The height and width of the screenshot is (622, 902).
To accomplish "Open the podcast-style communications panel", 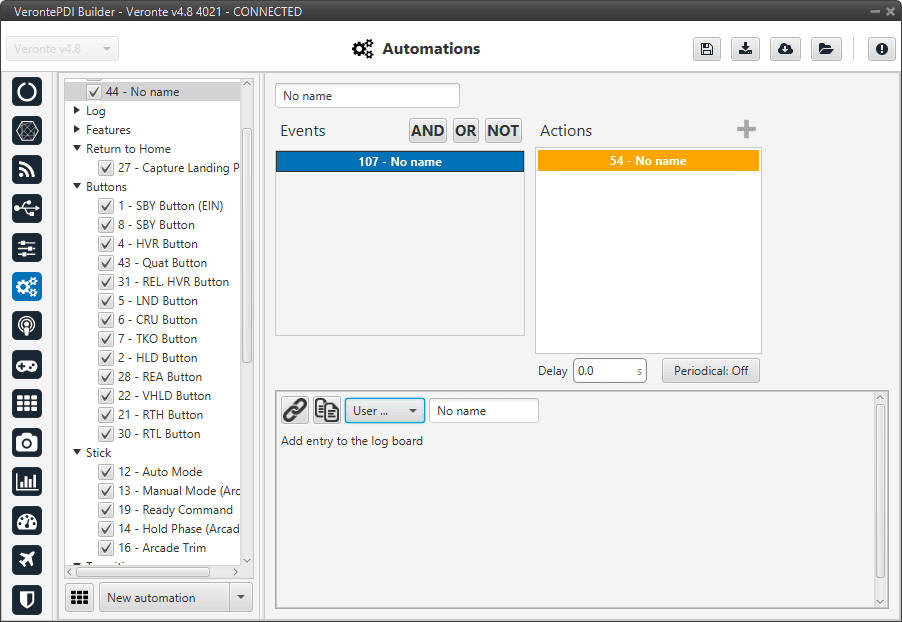I will pos(26,326).
